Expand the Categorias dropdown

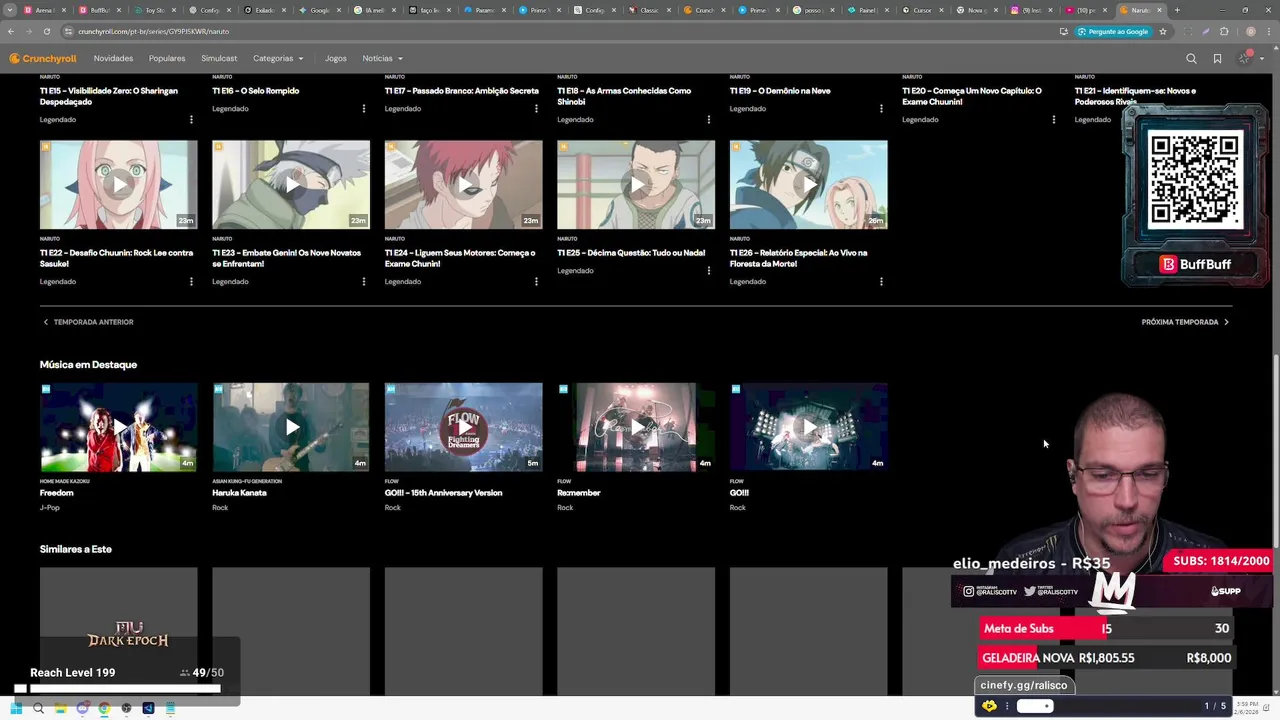tap(278, 59)
